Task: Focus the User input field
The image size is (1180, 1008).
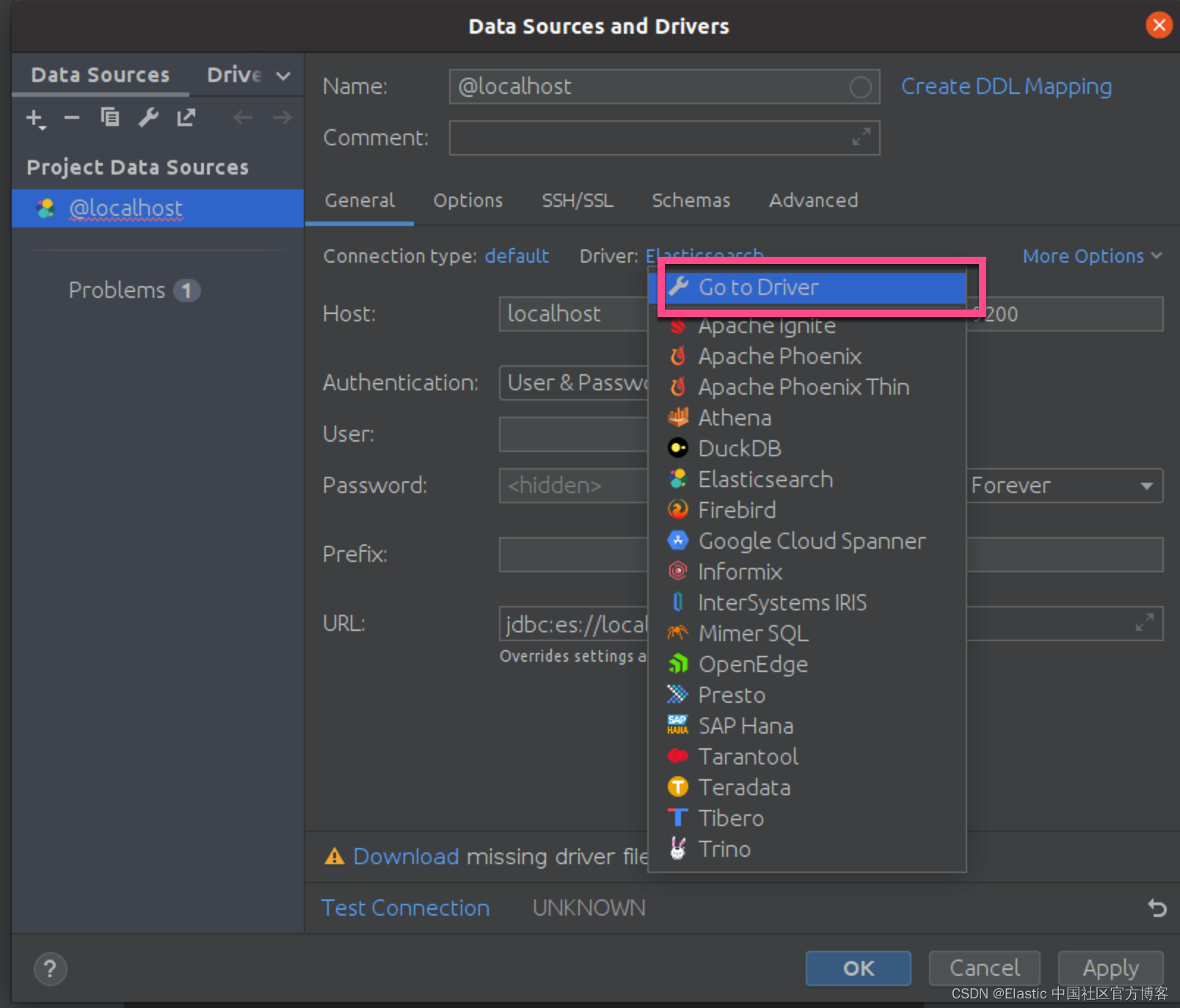Action: tap(574, 434)
